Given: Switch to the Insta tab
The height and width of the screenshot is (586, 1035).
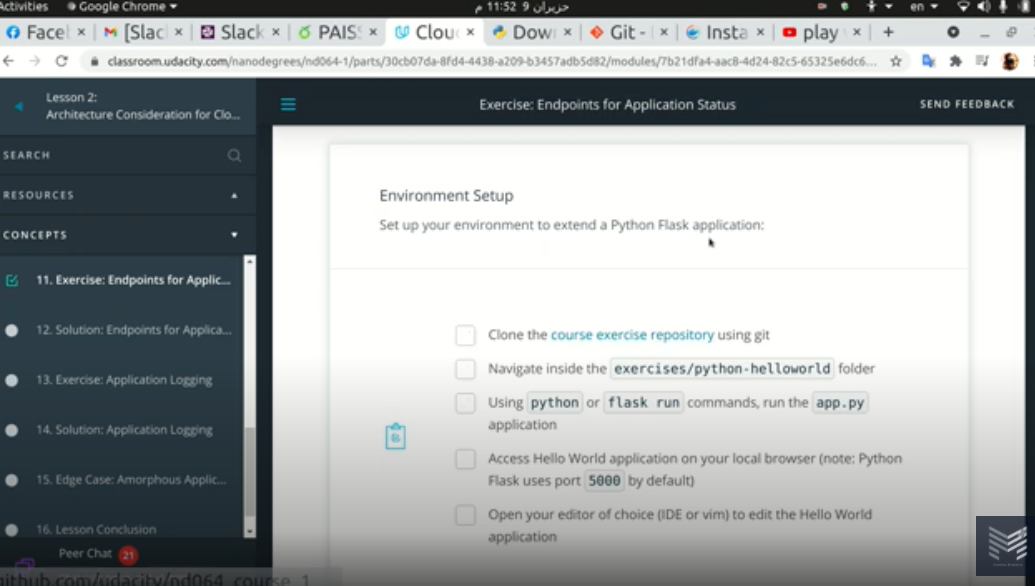Looking at the screenshot, I should click(725, 32).
